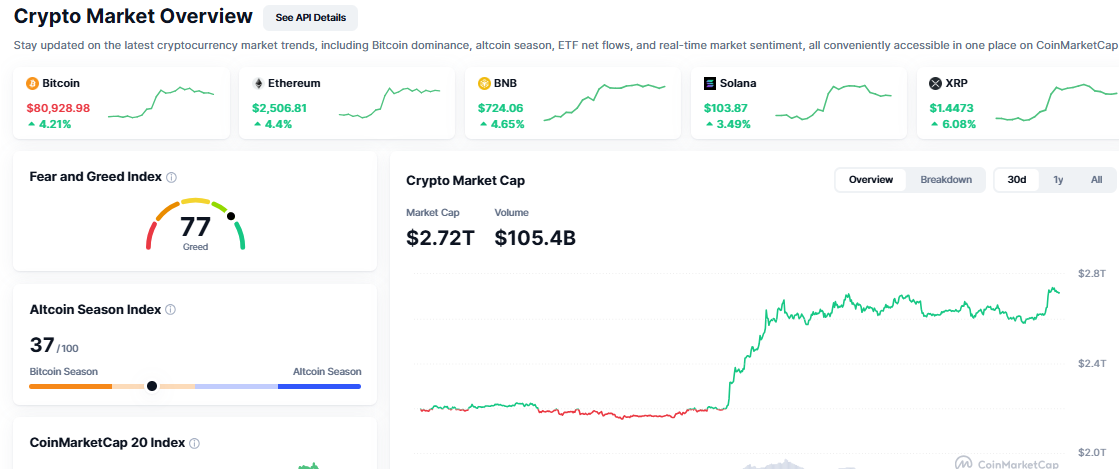Click the Altcoin Season Index value 37

pos(42,346)
